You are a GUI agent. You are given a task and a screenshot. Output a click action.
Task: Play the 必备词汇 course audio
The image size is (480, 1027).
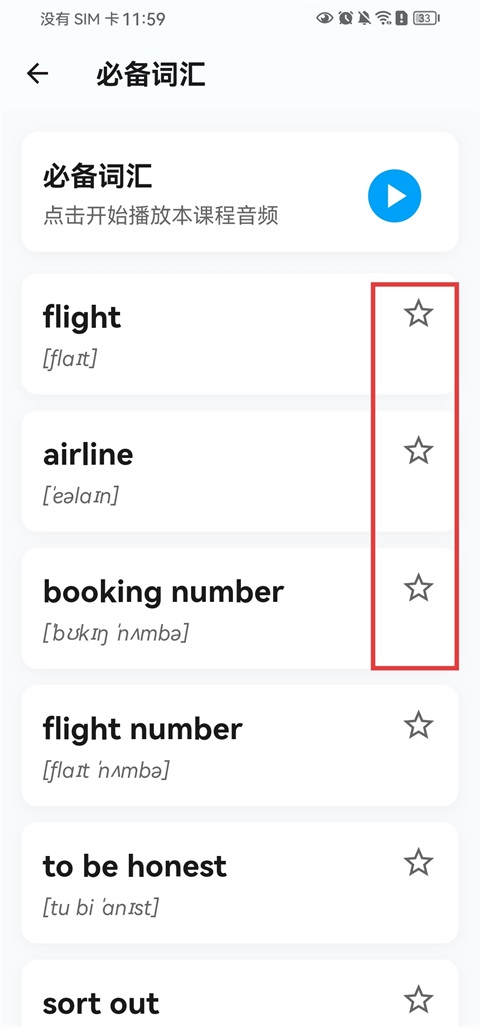coord(394,196)
